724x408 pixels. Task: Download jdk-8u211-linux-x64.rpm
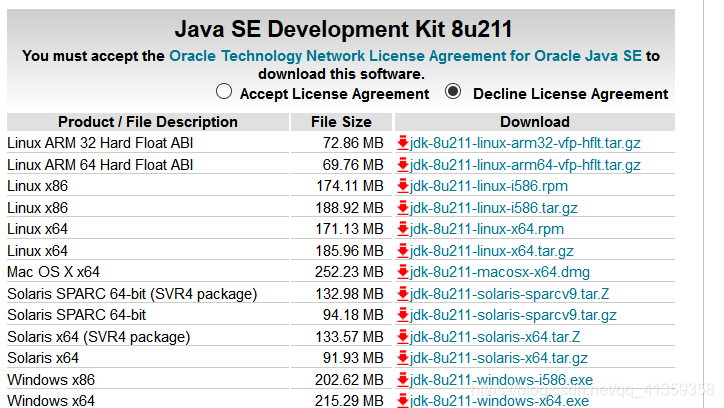click(487, 229)
